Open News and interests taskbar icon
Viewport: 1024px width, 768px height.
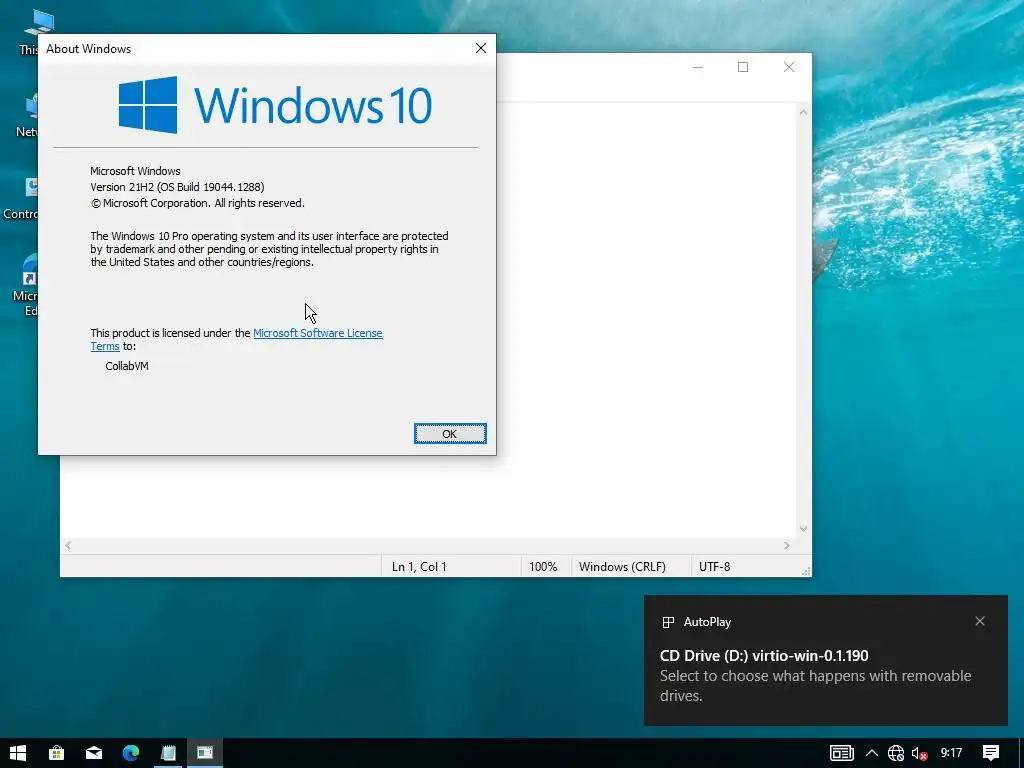click(x=842, y=753)
